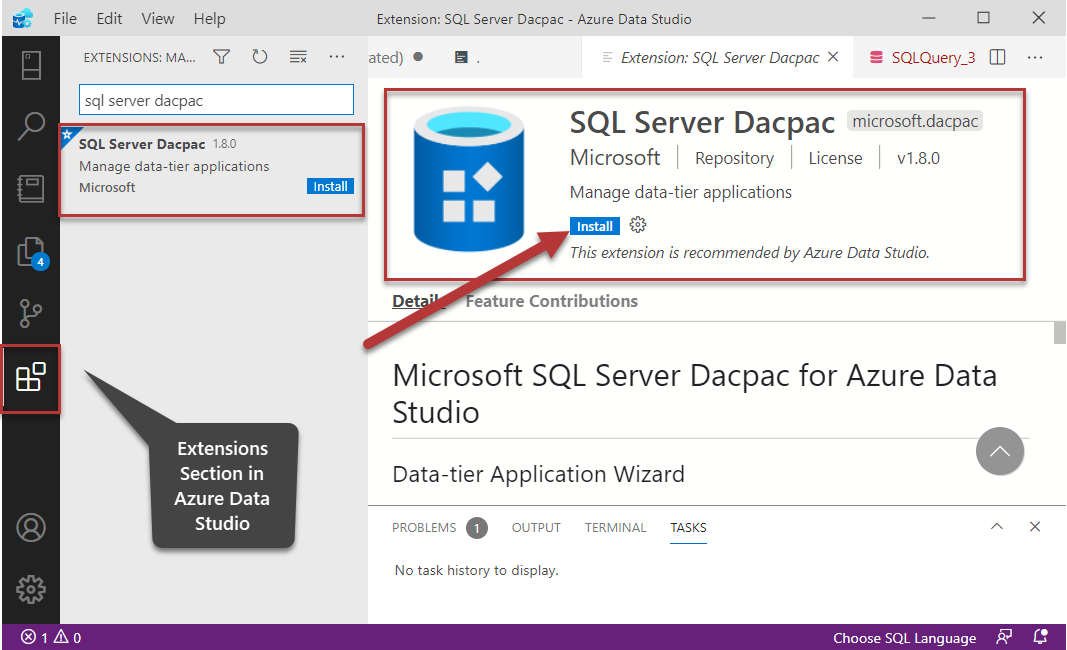Open the Connections view in activity bar
Viewport: 1067px width, 650px height.
point(30,66)
